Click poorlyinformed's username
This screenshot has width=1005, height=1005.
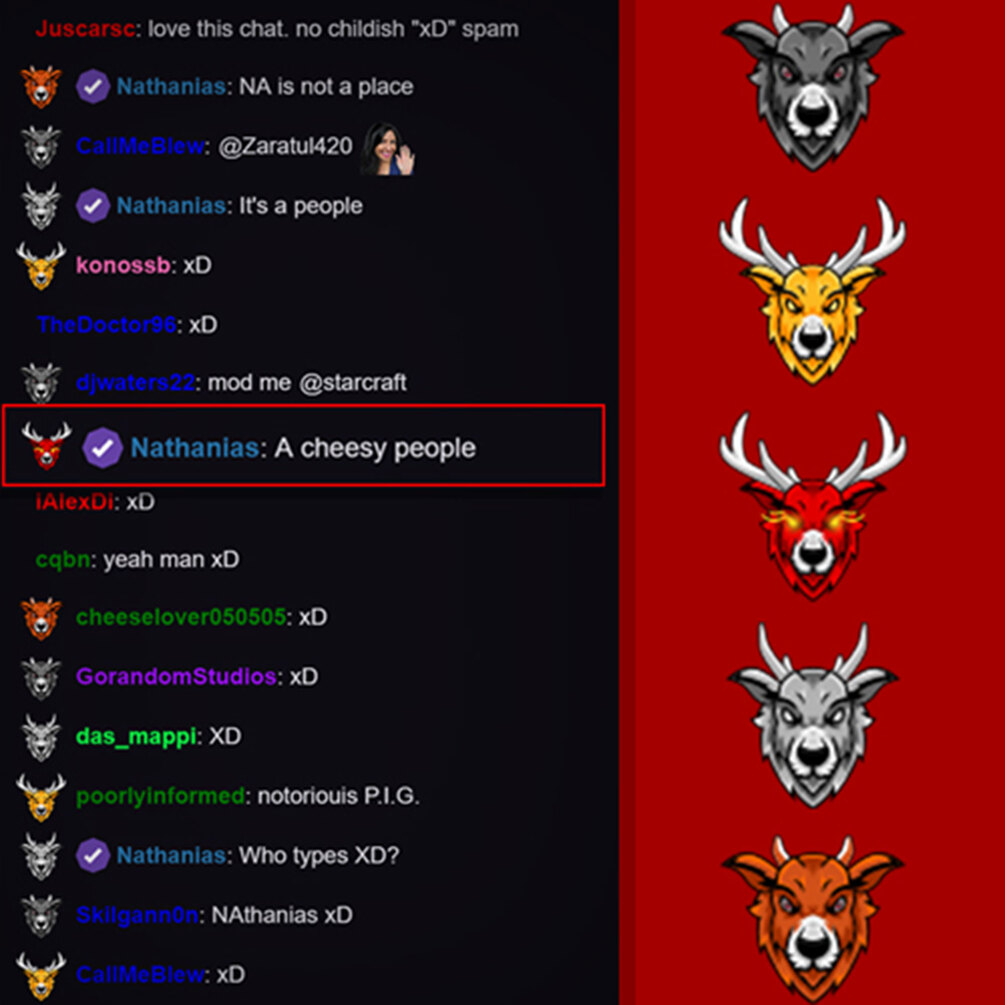[160, 796]
